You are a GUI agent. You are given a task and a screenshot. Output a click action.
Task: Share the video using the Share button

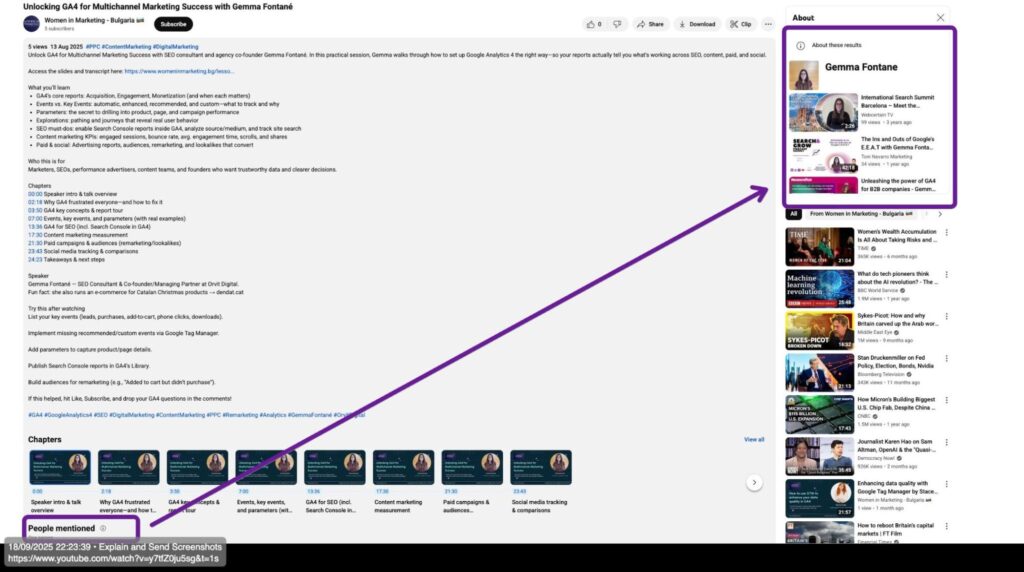pyautogui.click(x=651, y=24)
